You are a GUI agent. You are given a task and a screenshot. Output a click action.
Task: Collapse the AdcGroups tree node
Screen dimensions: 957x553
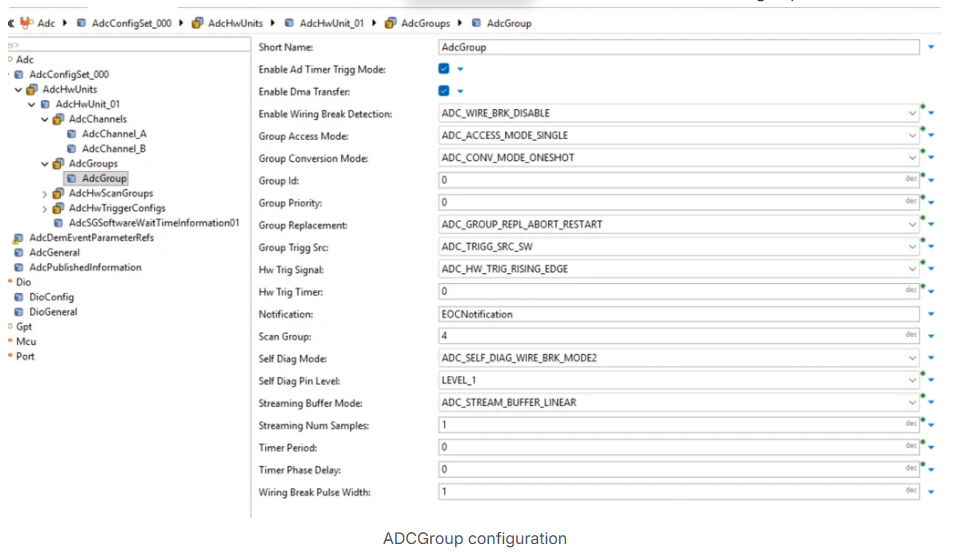click(x=45, y=164)
